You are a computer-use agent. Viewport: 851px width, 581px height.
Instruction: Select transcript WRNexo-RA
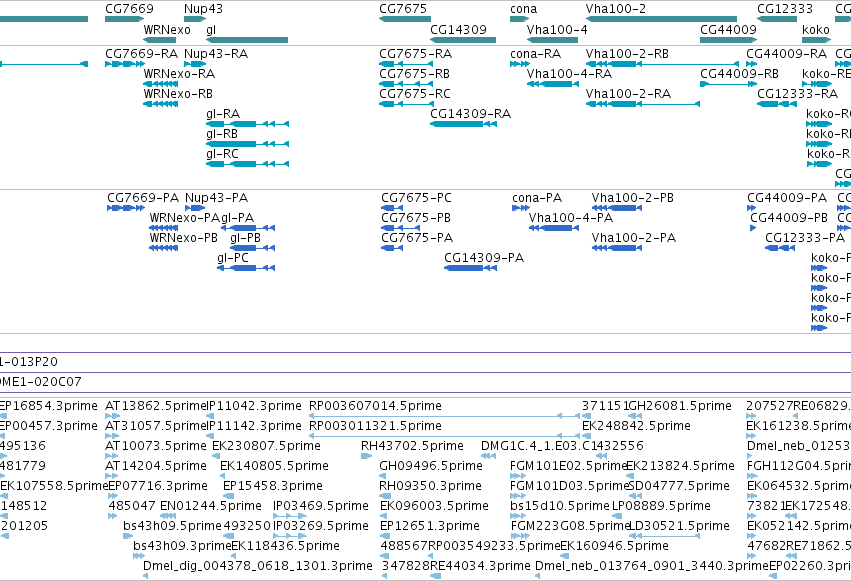tap(179, 74)
